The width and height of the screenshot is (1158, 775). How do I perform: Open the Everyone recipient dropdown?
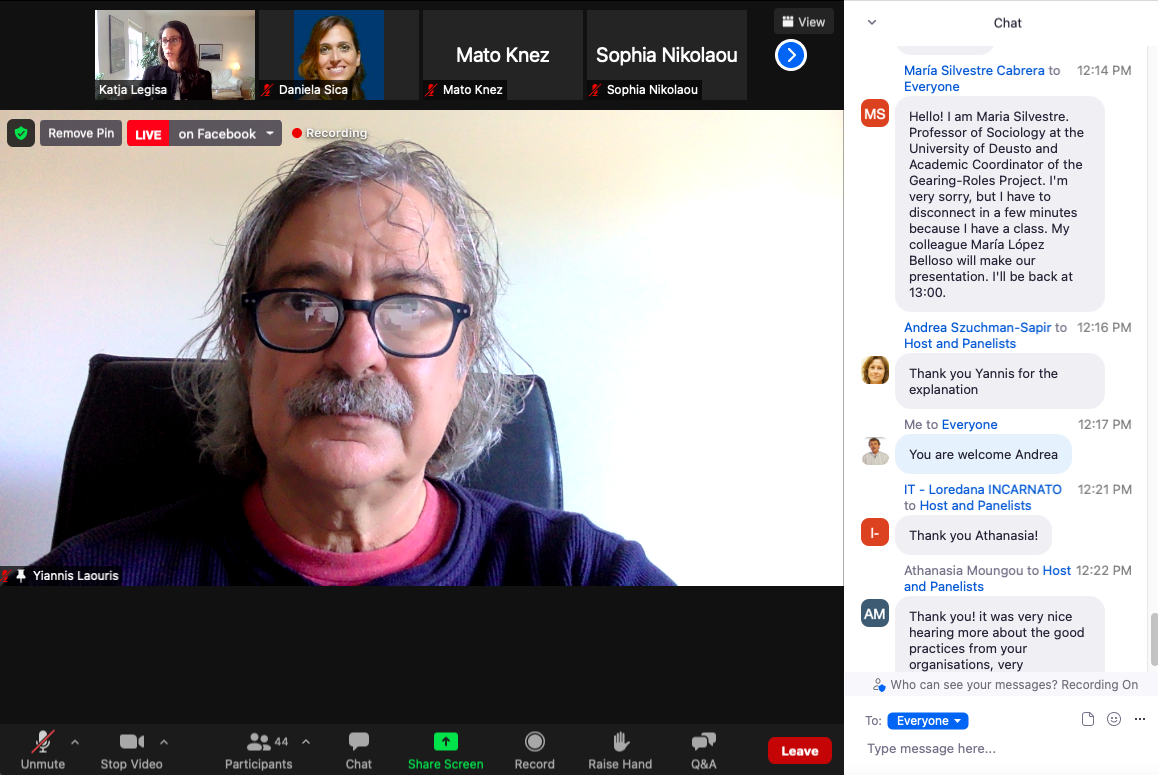coord(927,721)
